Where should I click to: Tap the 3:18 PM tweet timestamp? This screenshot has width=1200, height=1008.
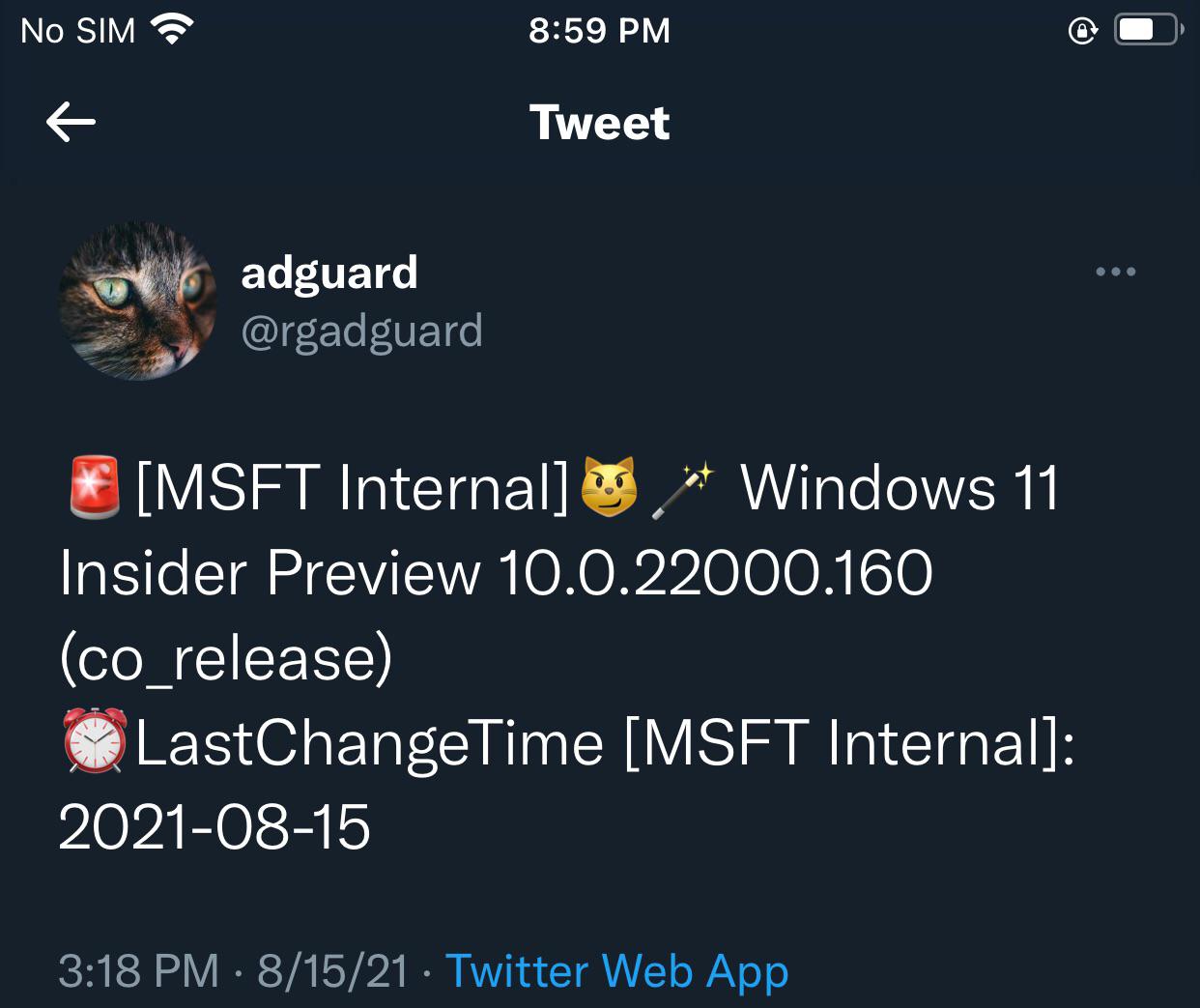pyautogui.click(x=139, y=970)
